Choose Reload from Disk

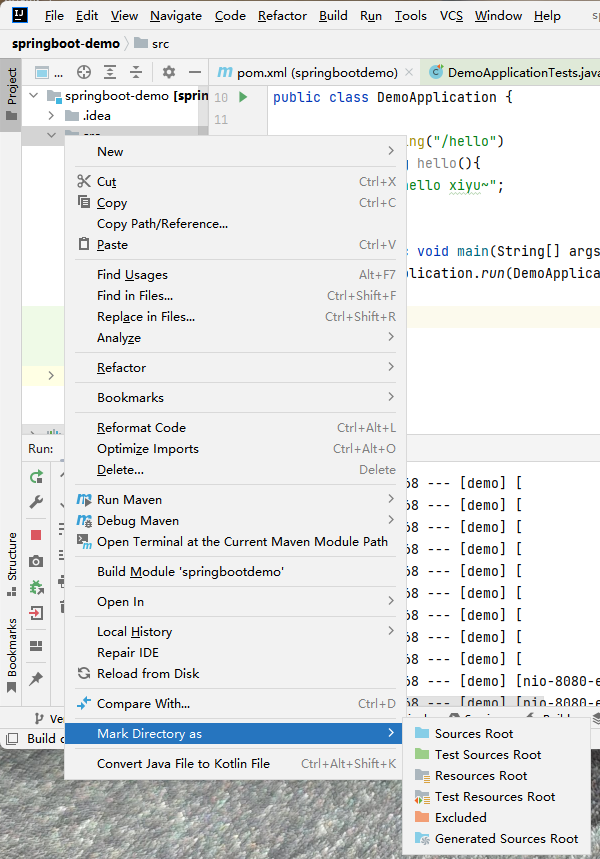[x=235, y=674]
